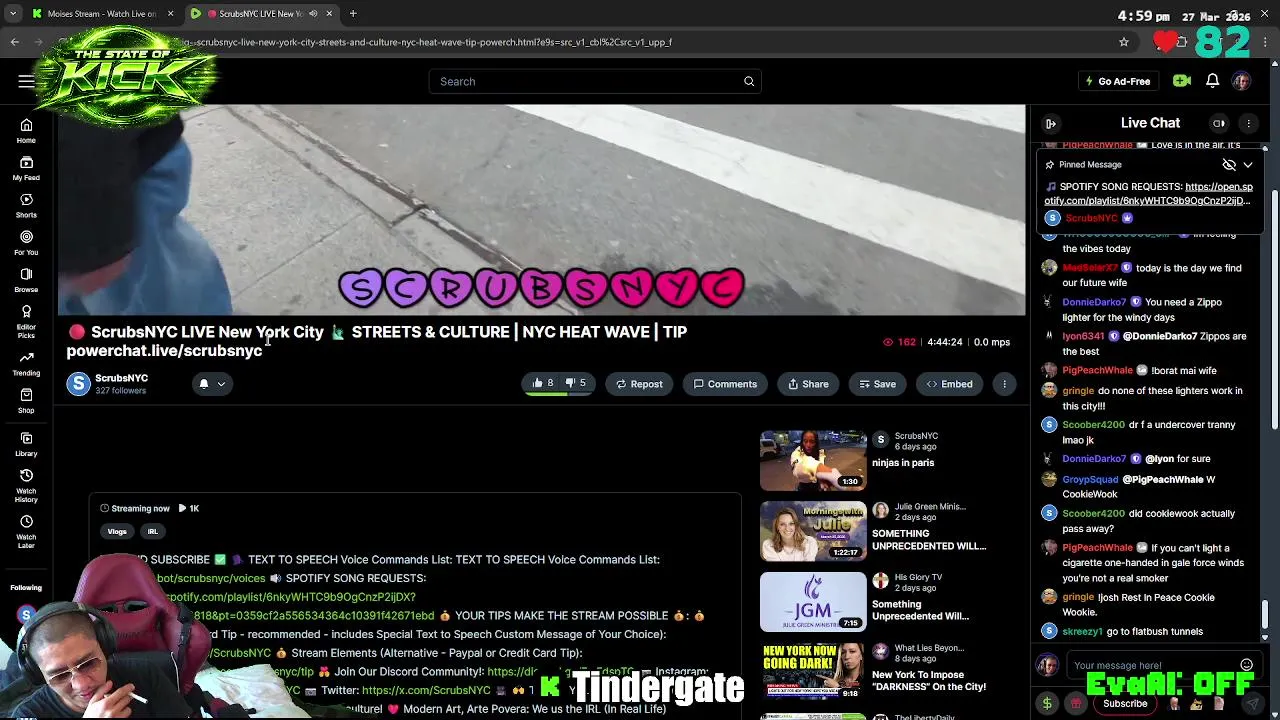Save the video with the Save button
Viewport: 1280px width, 720px height.
click(876, 384)
